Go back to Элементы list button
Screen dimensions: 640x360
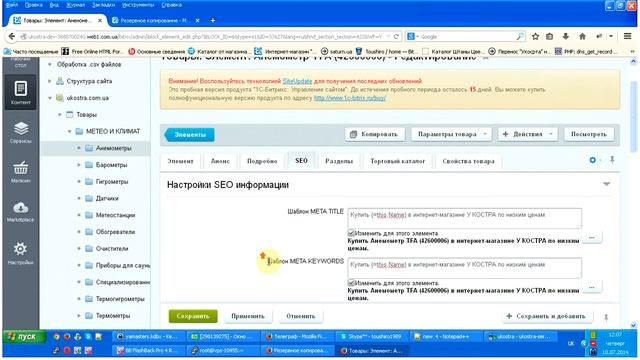[x=189, y=135]
